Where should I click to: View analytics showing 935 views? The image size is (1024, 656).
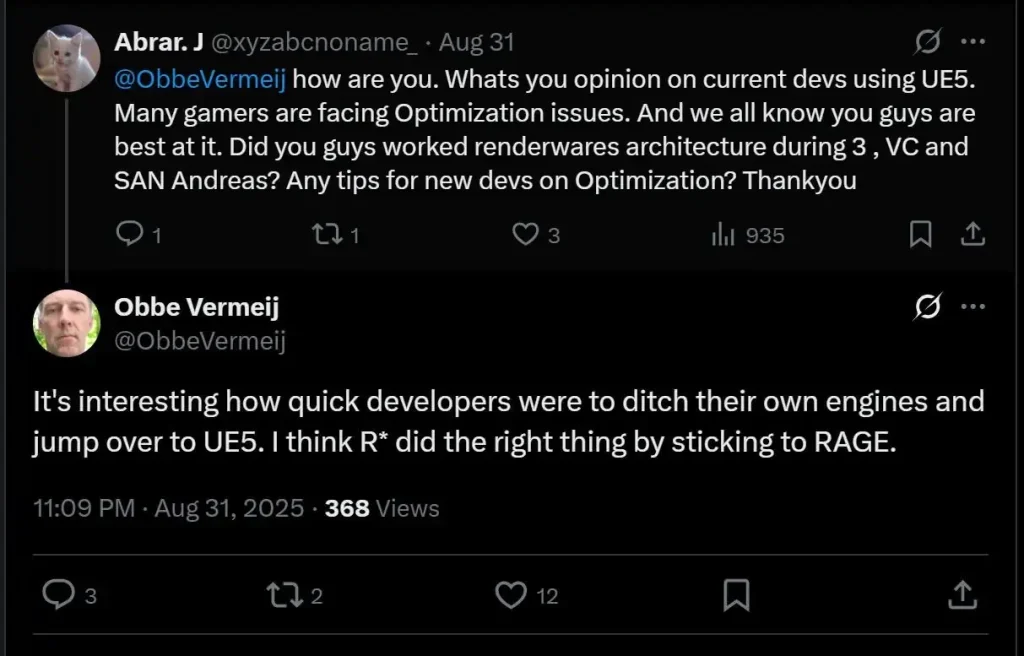click(722, 235)
